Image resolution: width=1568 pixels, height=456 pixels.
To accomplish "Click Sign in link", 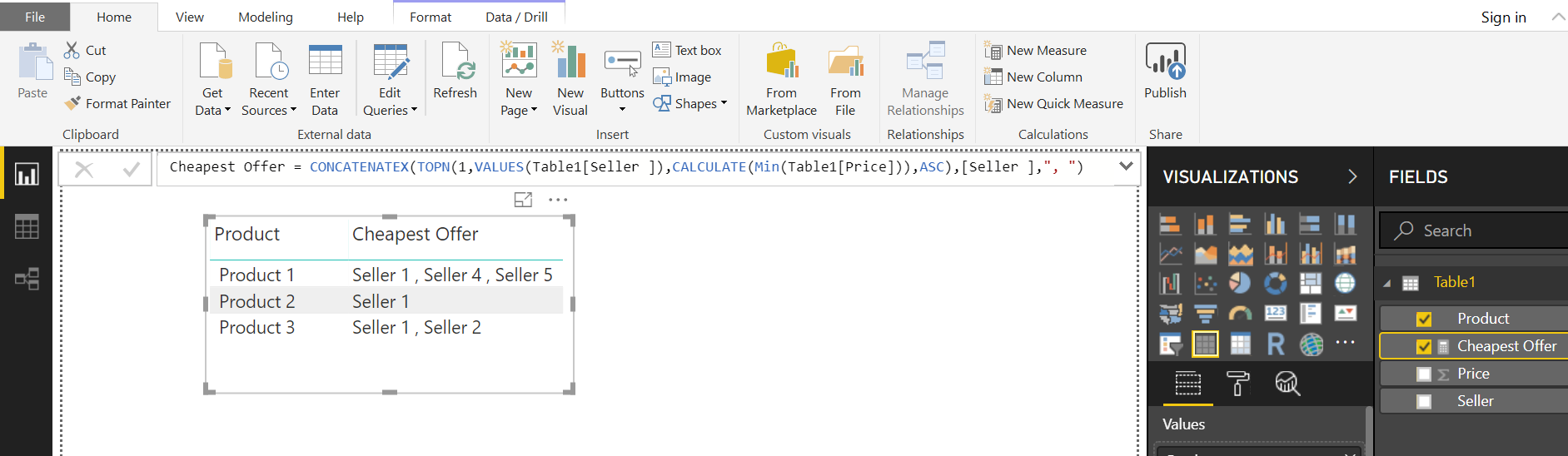I will point(1503,17).
